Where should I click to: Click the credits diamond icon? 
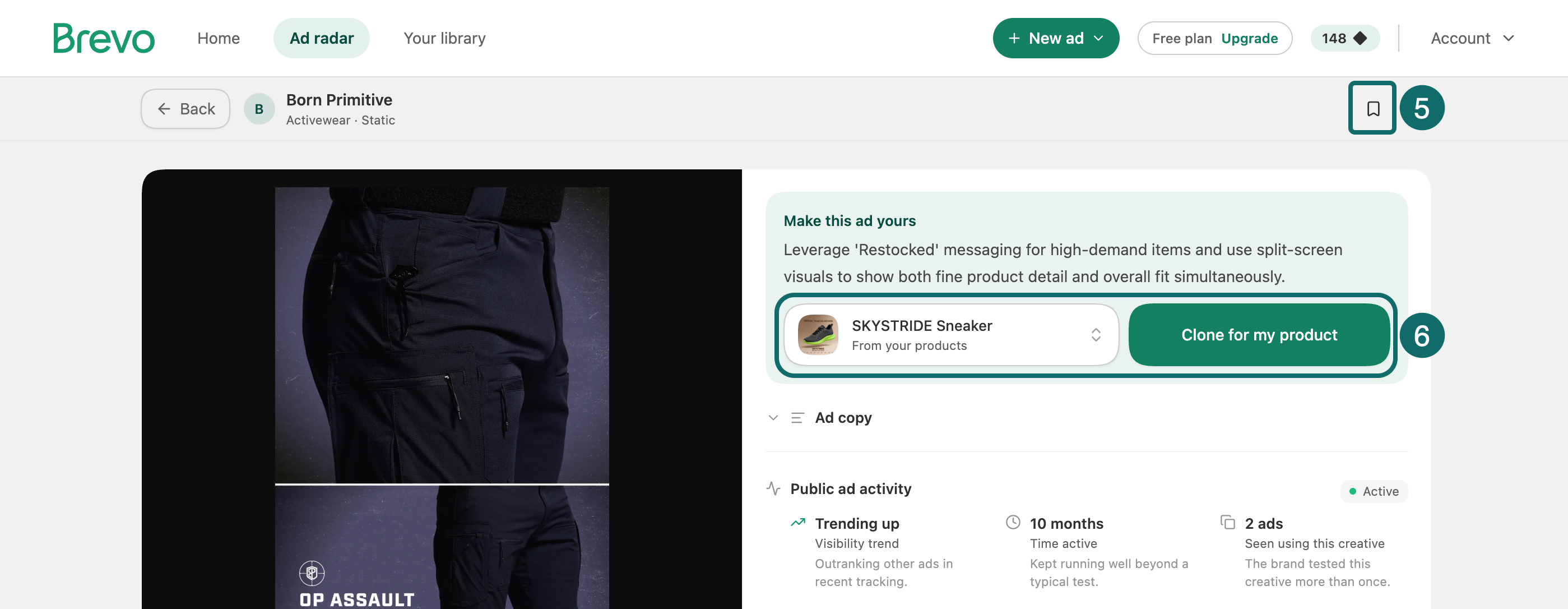[1360, 38]
